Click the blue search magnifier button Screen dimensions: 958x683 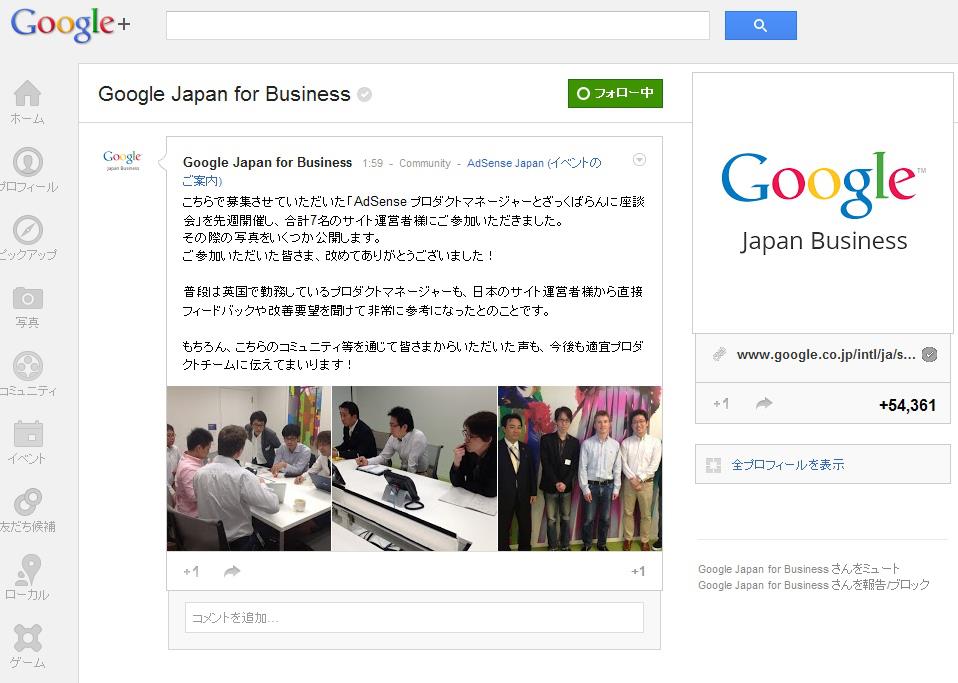coord(761,26)
